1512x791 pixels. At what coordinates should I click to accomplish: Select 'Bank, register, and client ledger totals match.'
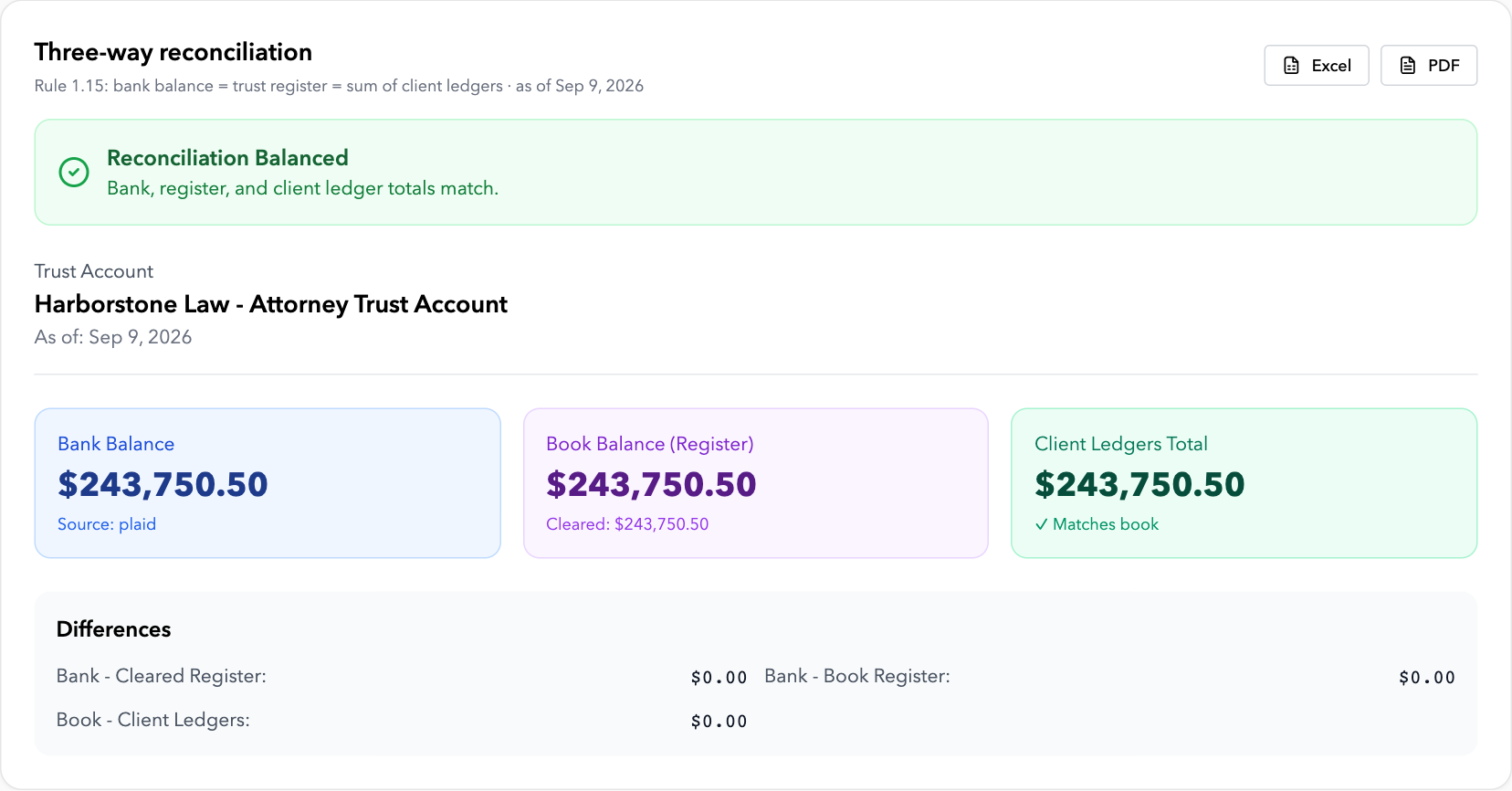point(302,188)
